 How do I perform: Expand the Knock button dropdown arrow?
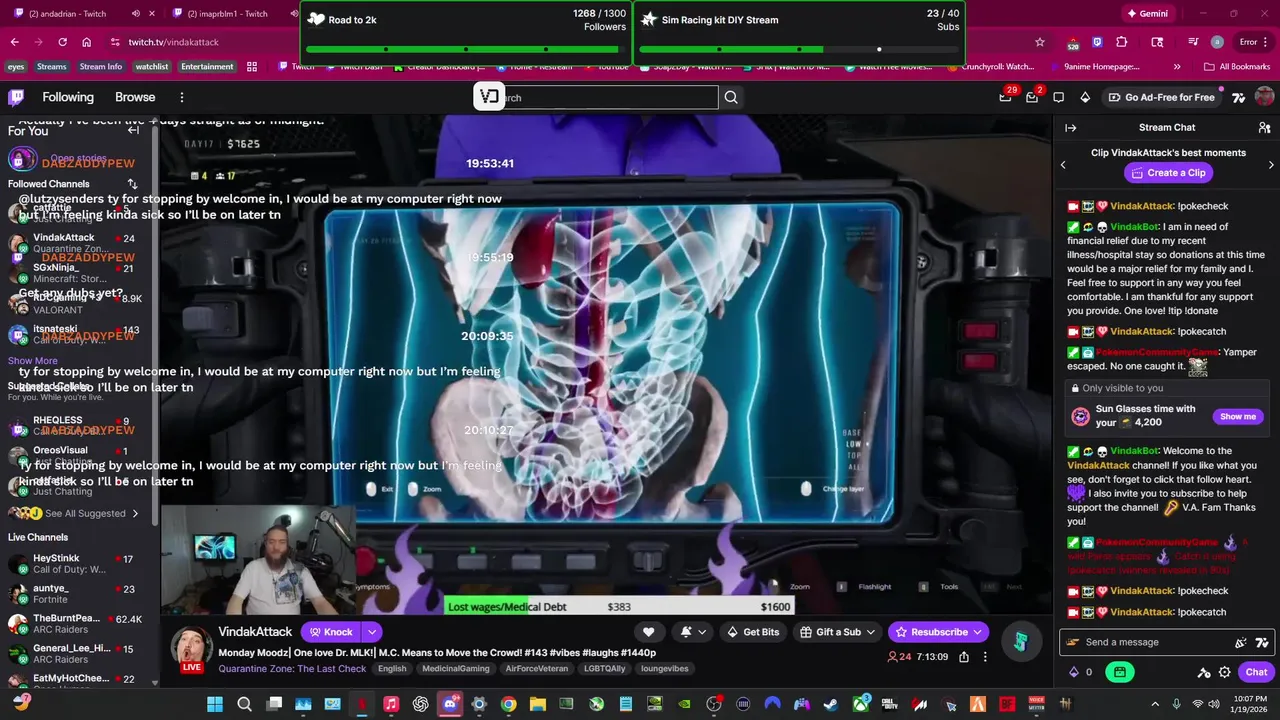click(x=371, y=632)
